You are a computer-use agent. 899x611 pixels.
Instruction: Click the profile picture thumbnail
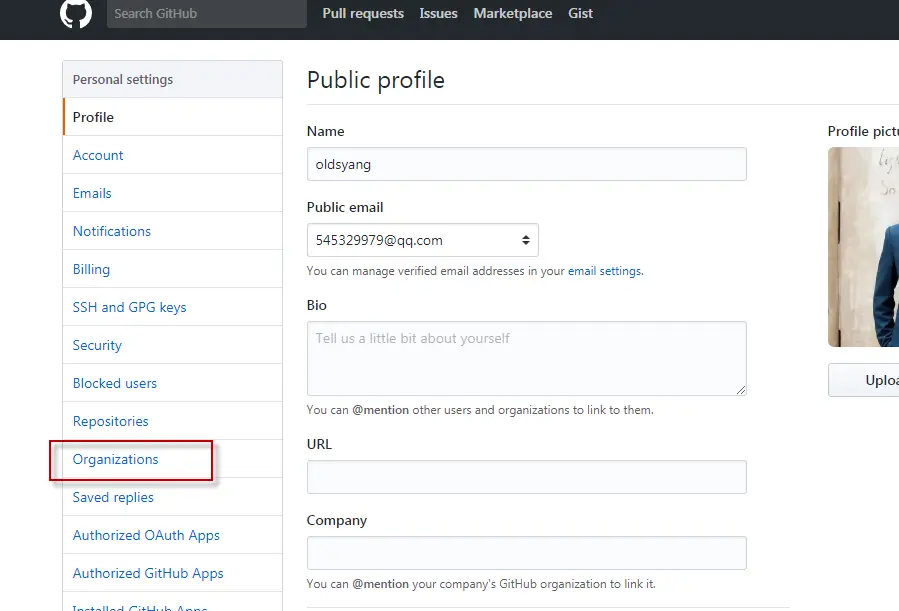[864, 247]
